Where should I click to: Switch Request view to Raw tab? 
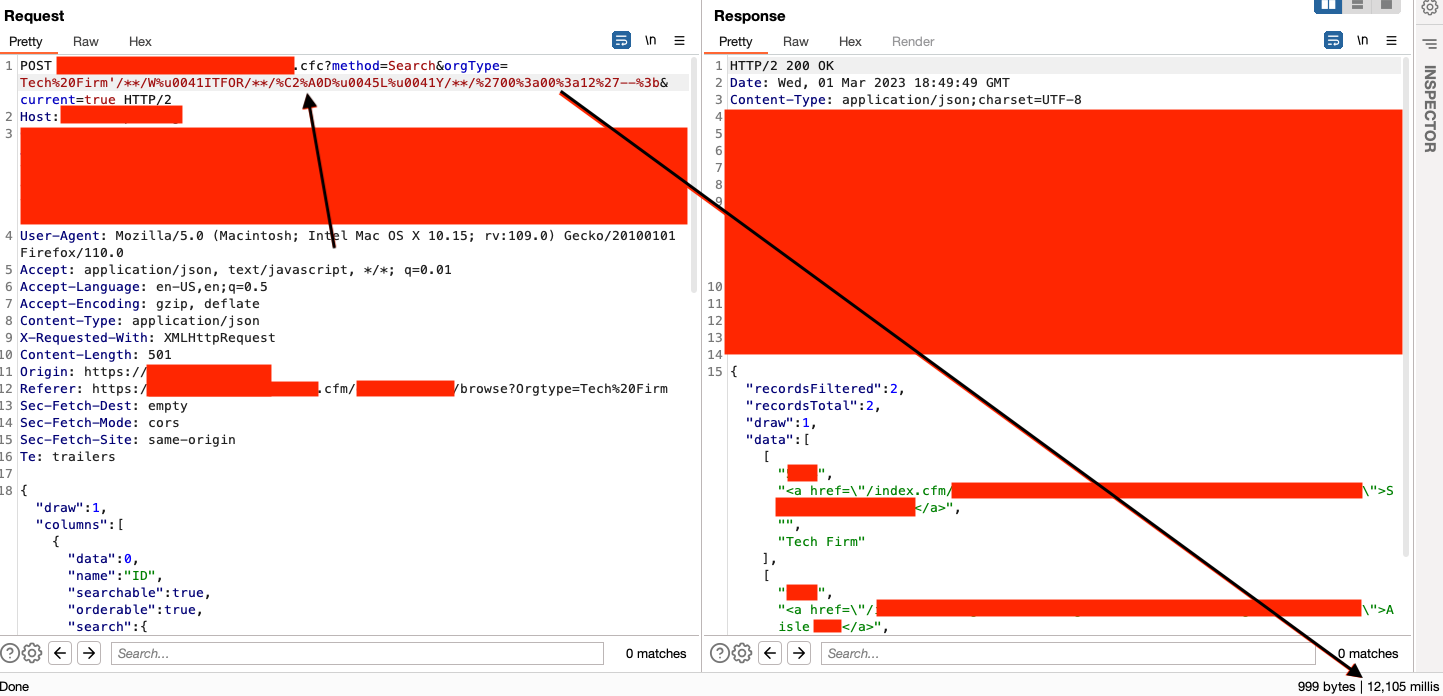pos(86,42)
